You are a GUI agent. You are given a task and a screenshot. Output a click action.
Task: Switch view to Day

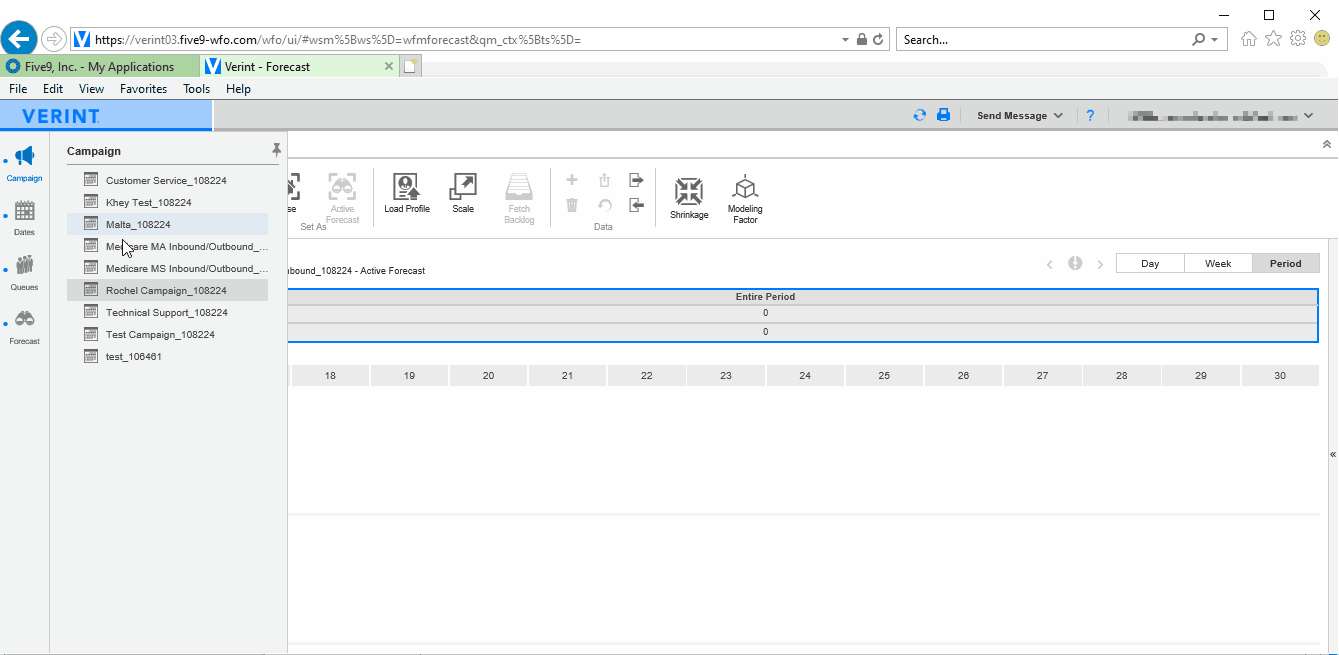(x=1150, y=264)
